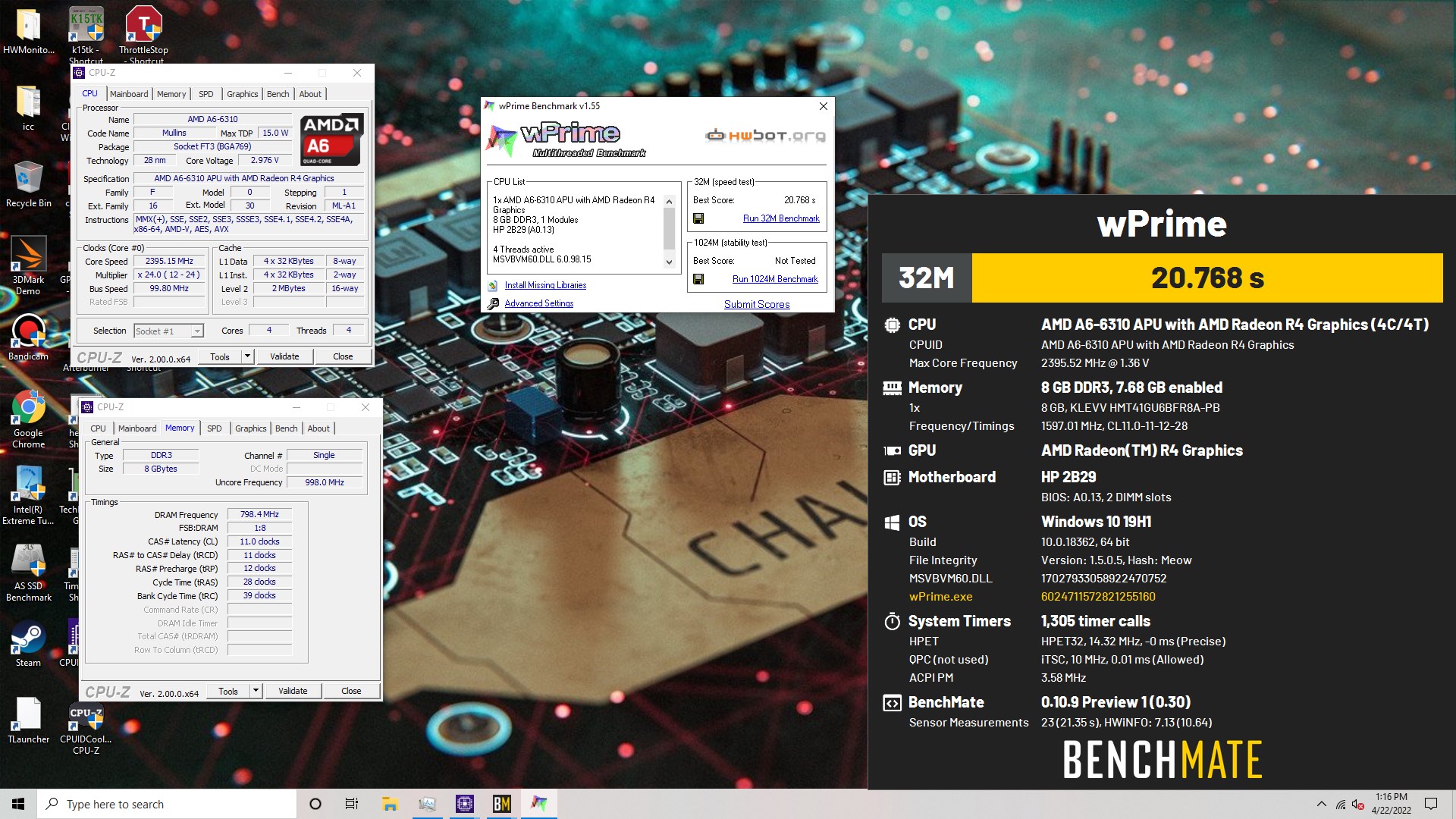Open notification center icon
Screen dimensions: 1456x819
coord(1431,804)
